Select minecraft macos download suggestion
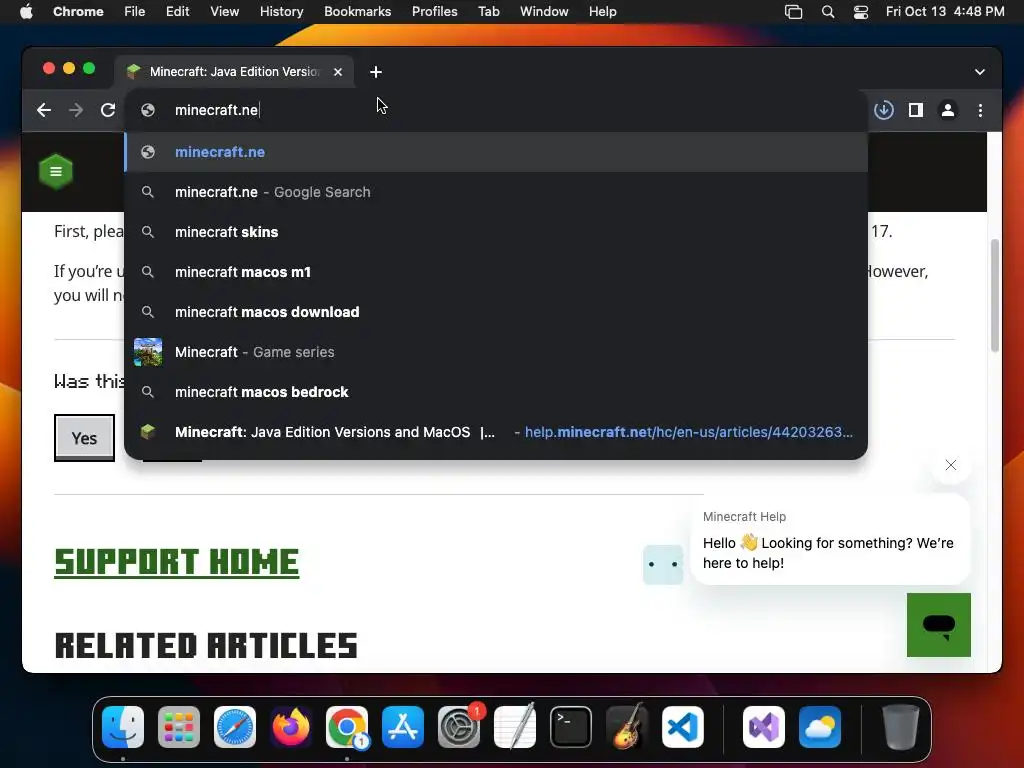Viewport: 1024px width, 768px height. click(496, 312)
